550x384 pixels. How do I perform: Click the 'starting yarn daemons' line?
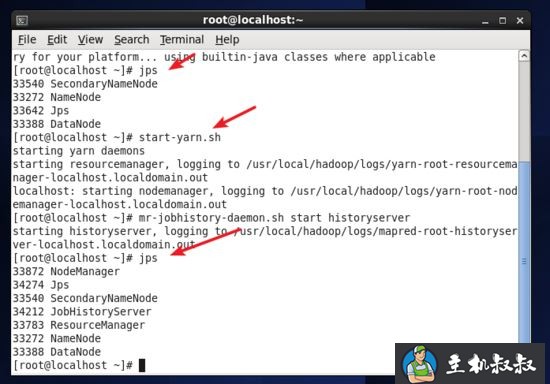coord(79,151)
